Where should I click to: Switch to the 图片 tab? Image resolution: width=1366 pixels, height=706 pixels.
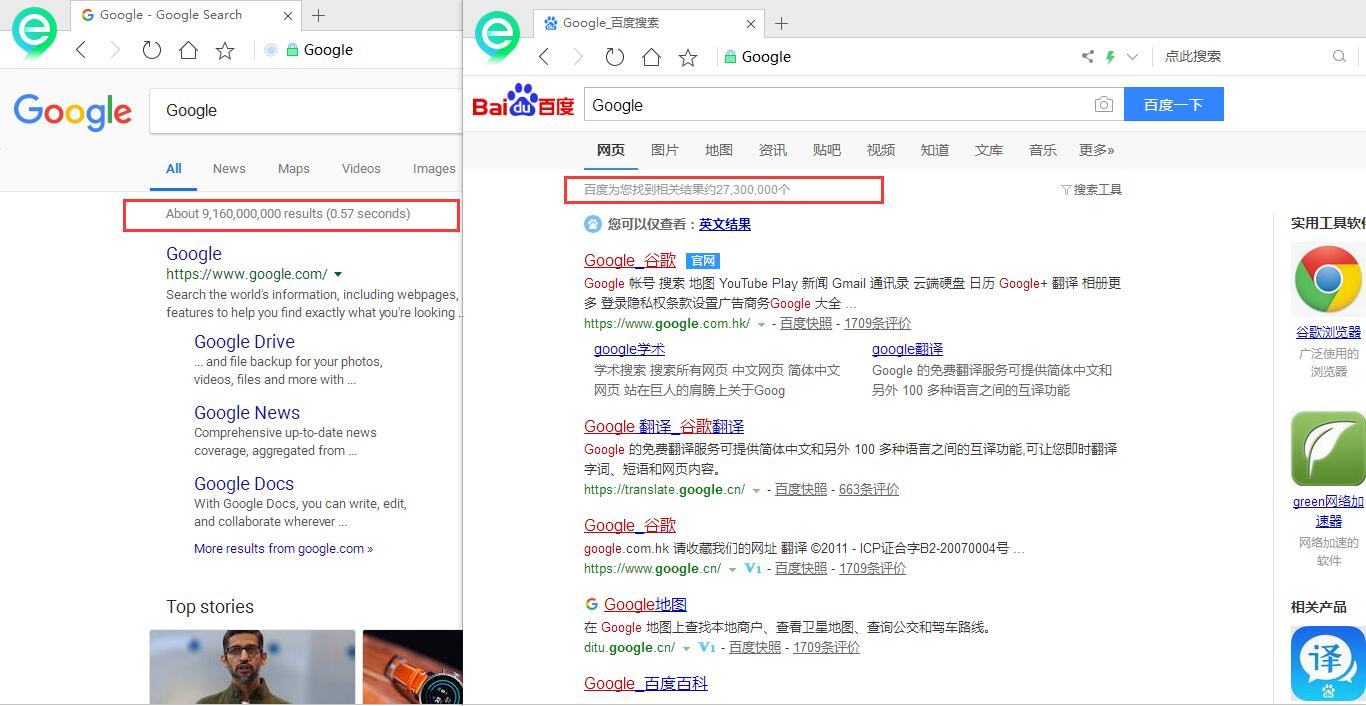[665, 150]
